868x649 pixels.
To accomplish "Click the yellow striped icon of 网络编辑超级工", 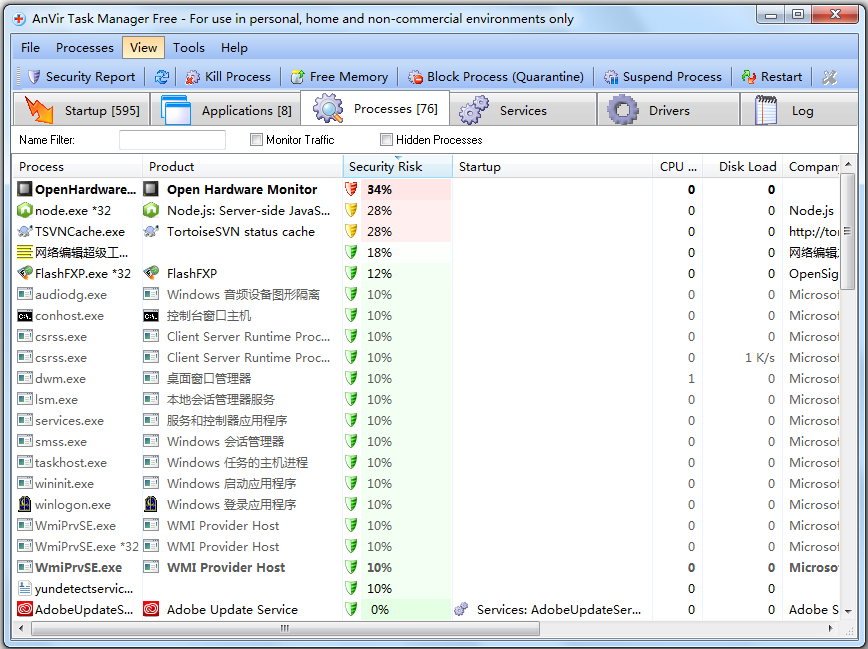I will point(25,253).
